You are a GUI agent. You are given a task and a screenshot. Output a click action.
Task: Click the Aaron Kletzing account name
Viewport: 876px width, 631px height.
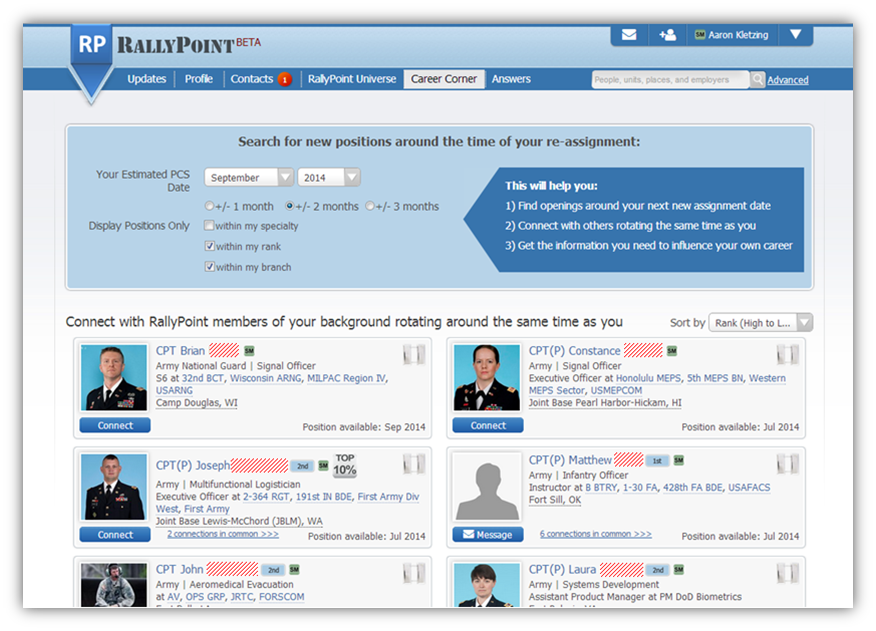(738, 35)
